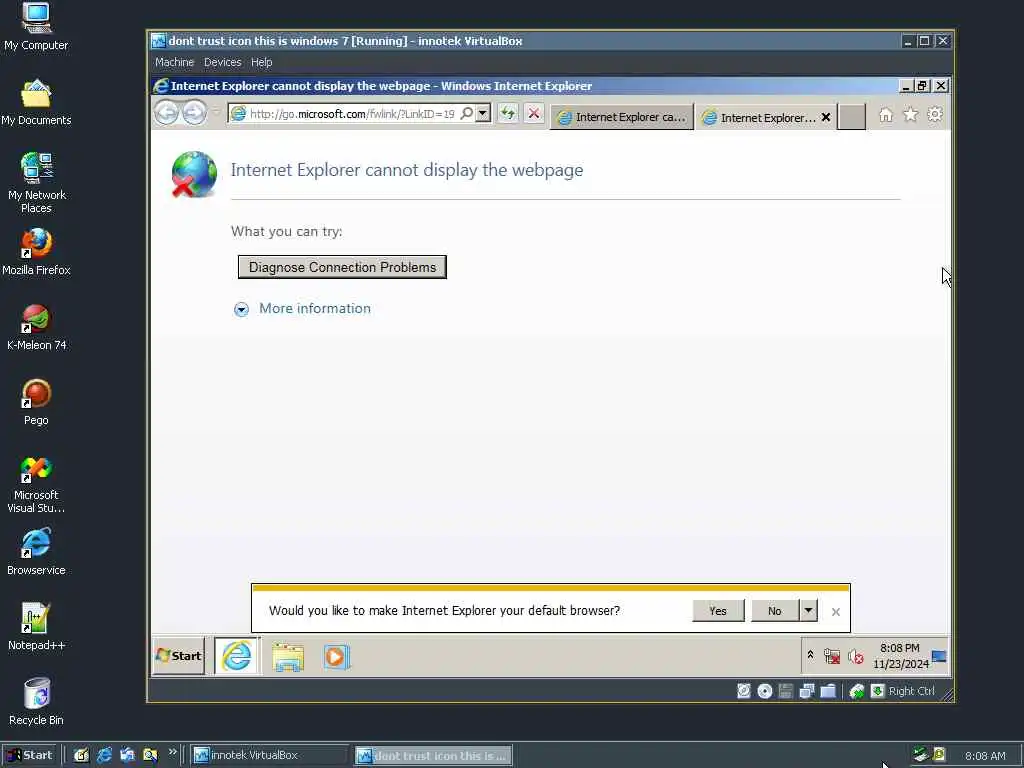The width and height of the screenshot is (1024, 768).
Task: Click VirtualBox CD/DVD status icon
Action: tap(765, 691)
